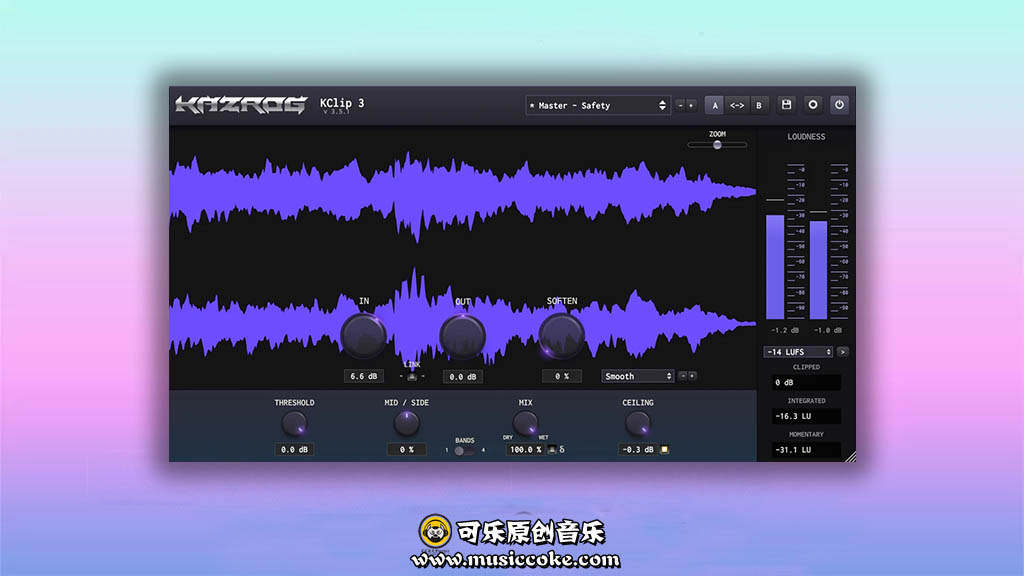This screenshot has height=576, width=1024.
Task: Select the B comparison state
Action: coord(759,105)
